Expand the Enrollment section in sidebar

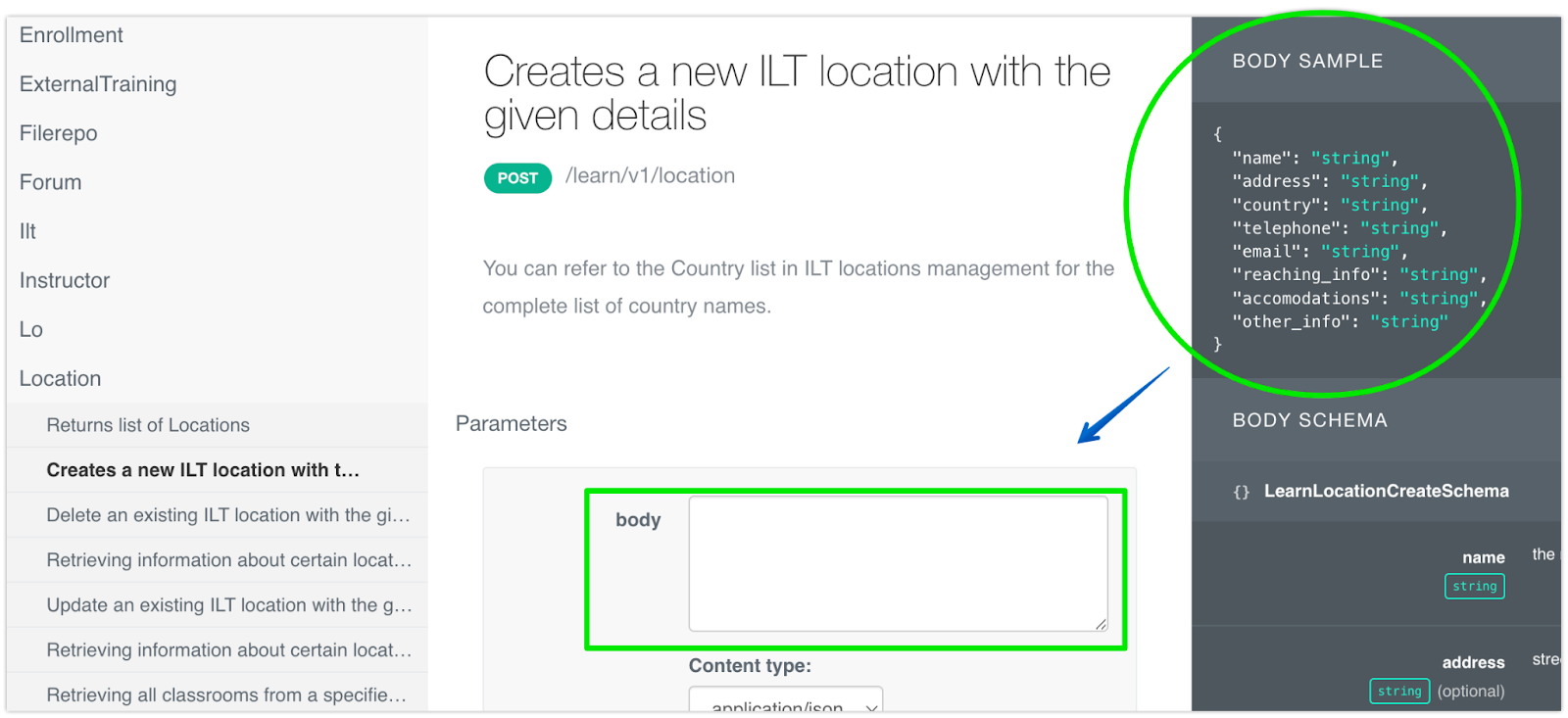(x=72, y=35)
